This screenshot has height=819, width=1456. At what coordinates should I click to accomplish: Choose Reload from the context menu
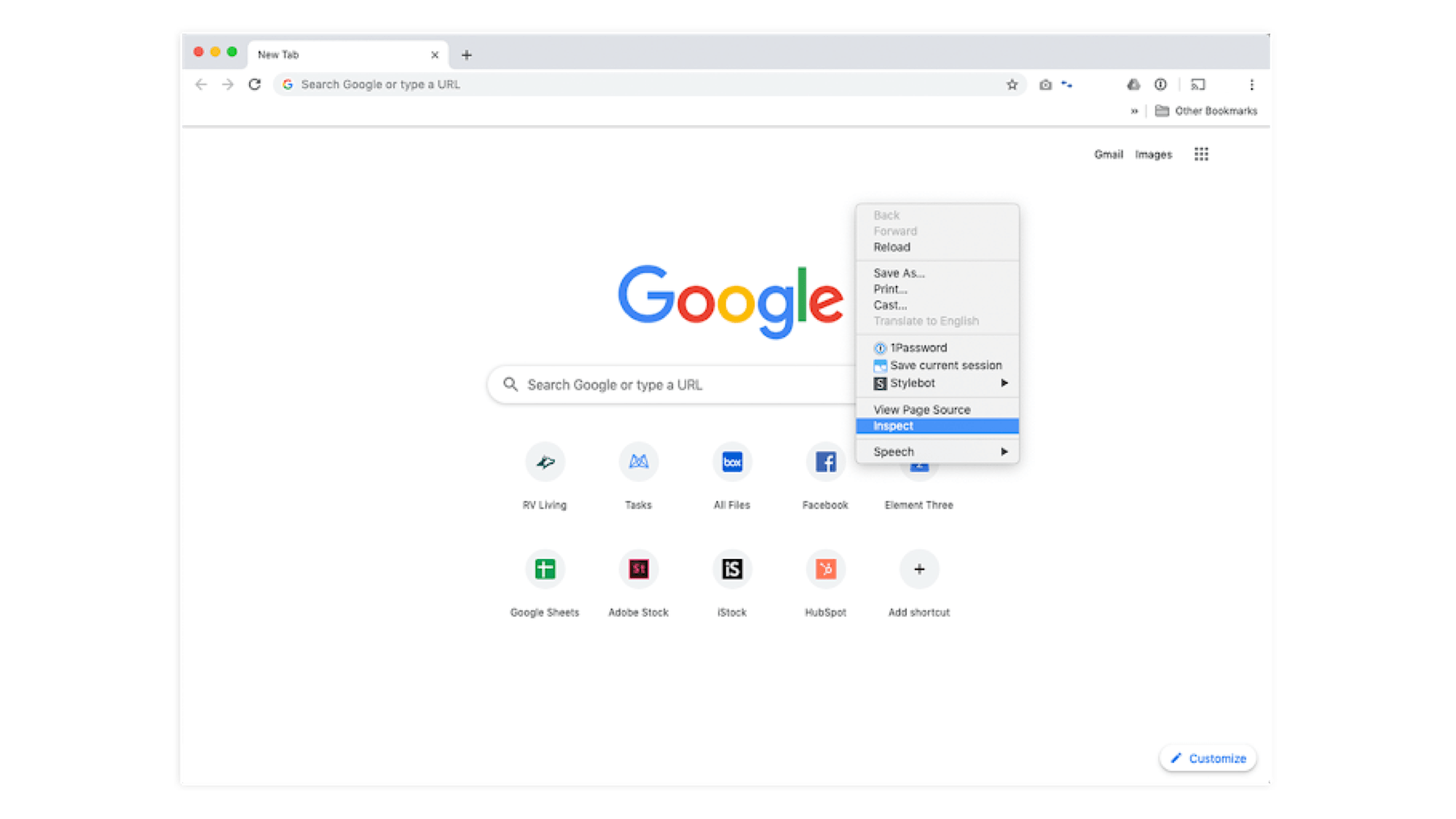pos(937,247)
